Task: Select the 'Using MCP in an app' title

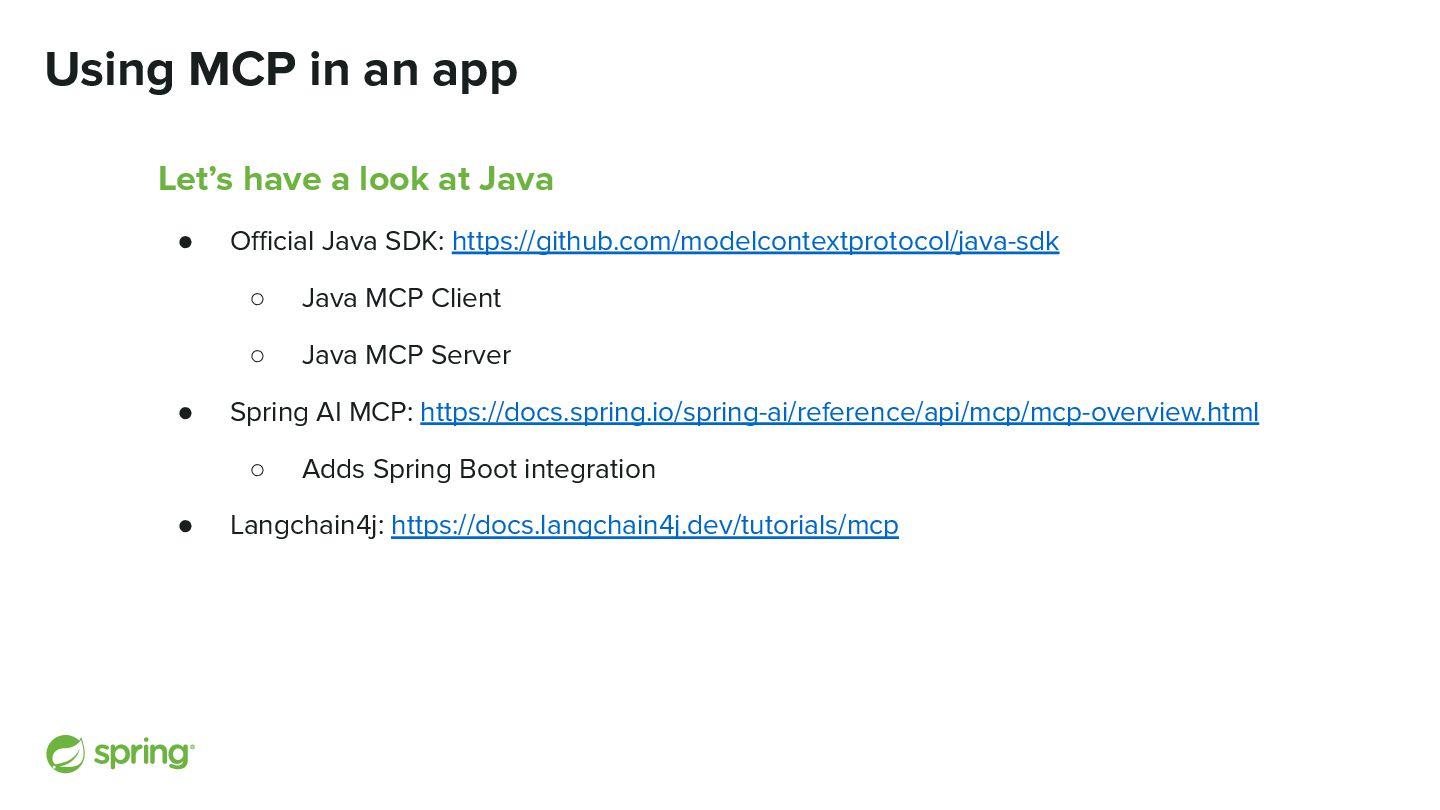Action: [x=281, y=69]
